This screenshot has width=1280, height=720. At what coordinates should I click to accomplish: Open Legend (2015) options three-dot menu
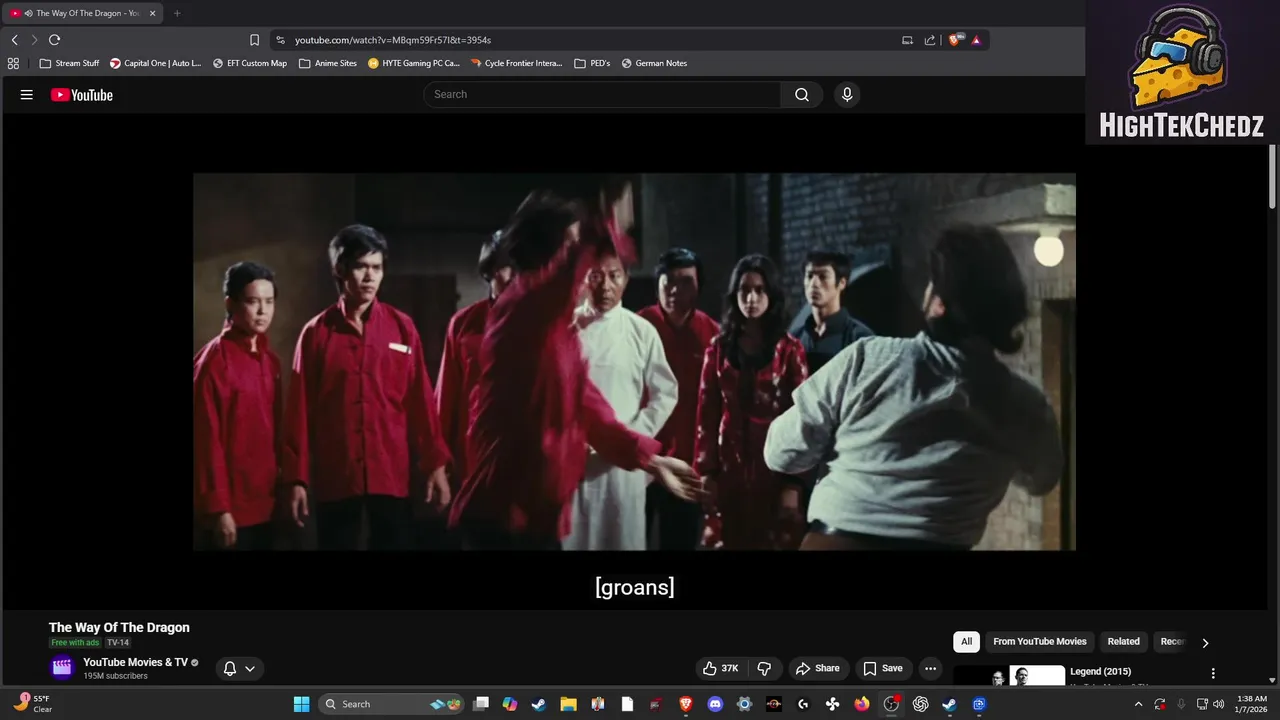coord(1213,674)
